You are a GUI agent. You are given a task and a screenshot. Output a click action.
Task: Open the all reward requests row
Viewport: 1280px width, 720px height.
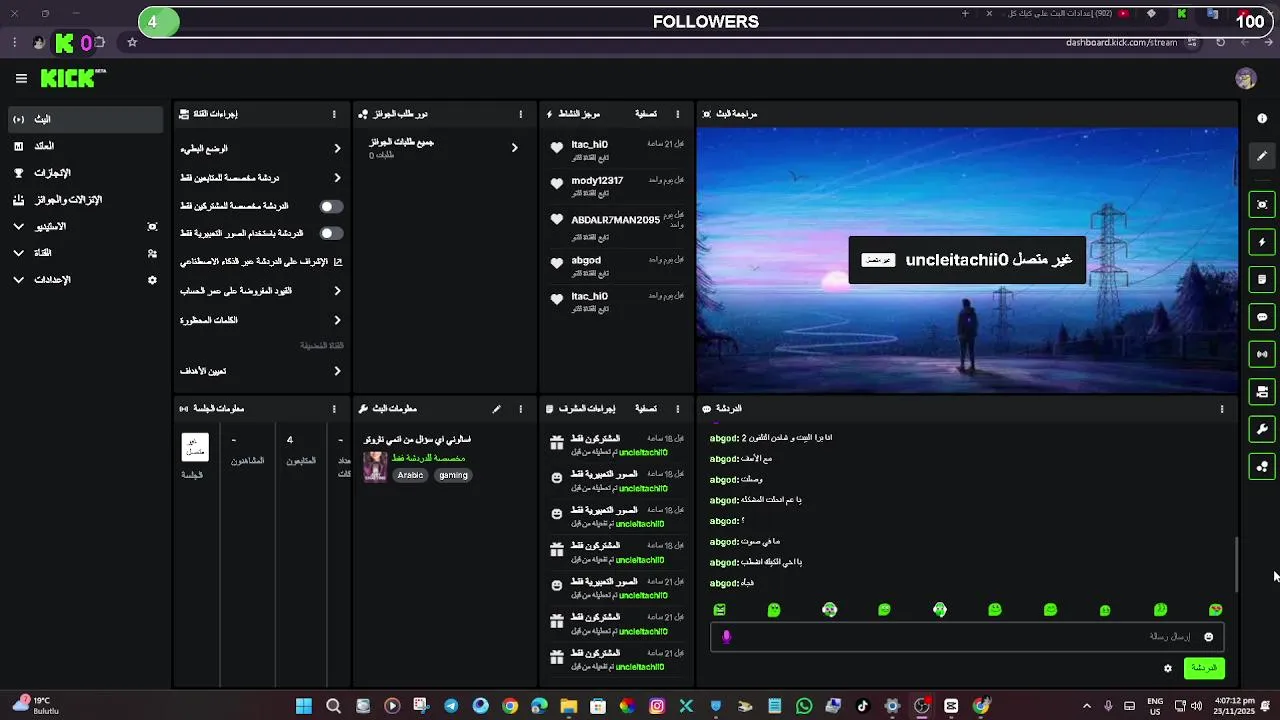tap(444, 148)
